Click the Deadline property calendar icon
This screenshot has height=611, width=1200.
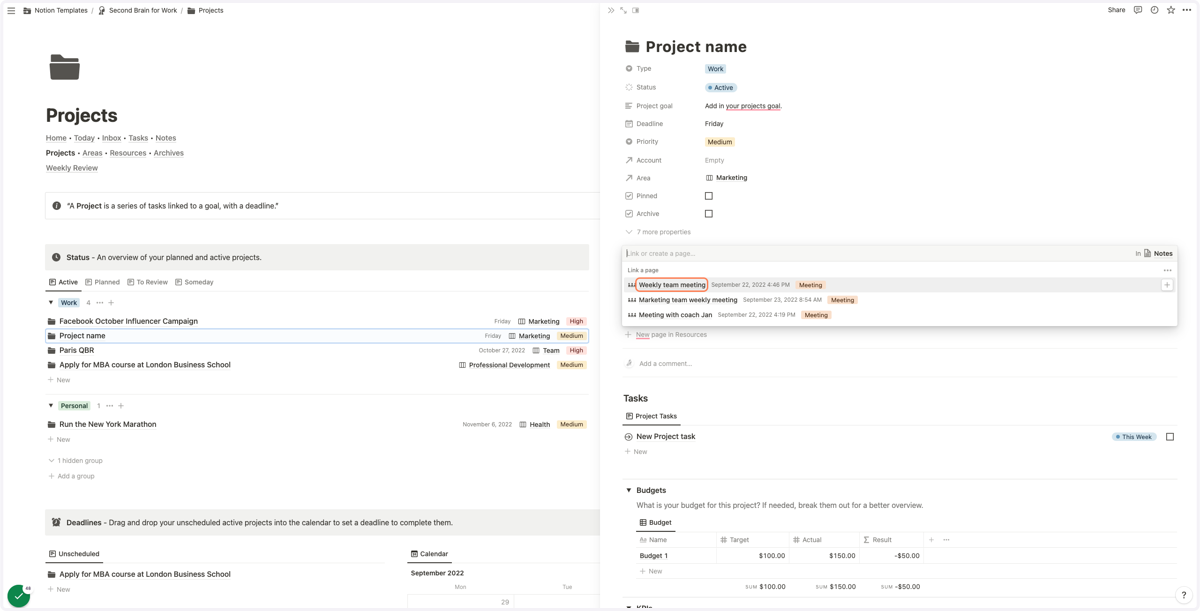(629, 124)
